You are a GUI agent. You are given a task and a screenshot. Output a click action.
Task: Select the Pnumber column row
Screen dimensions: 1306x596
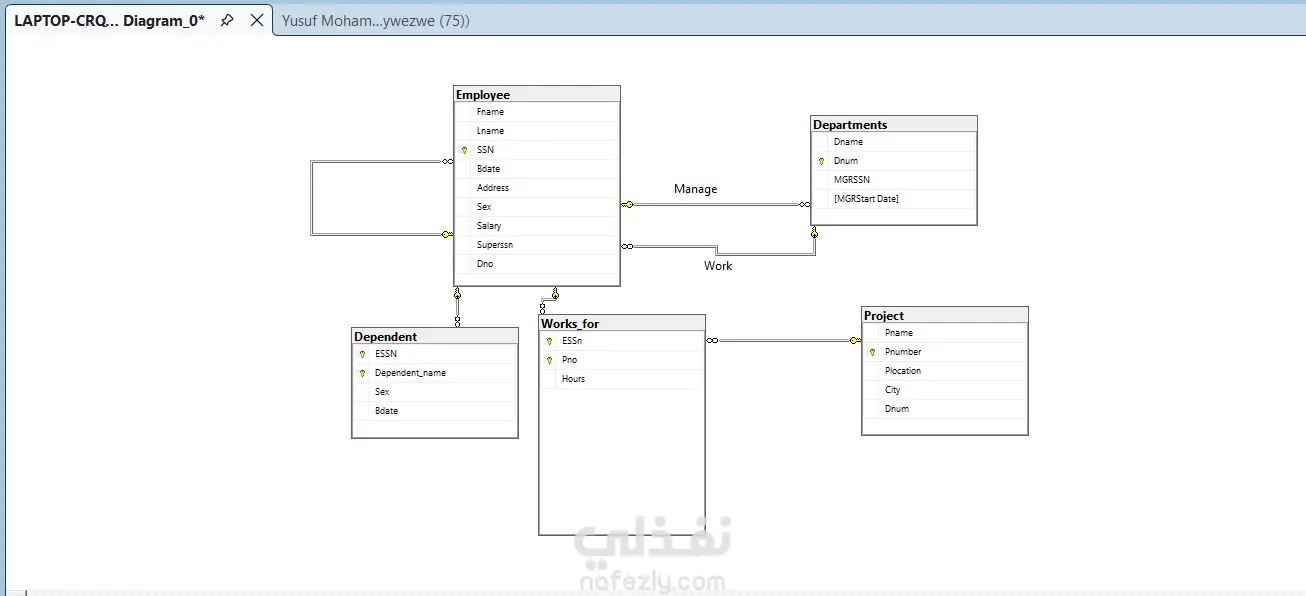coord(945,352)
